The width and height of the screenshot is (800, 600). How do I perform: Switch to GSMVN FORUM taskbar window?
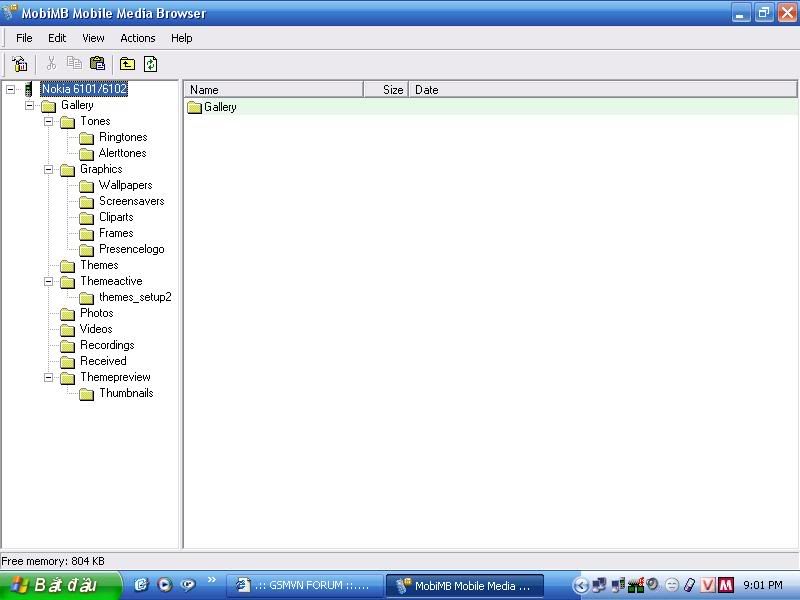click(x=304, y=585)
